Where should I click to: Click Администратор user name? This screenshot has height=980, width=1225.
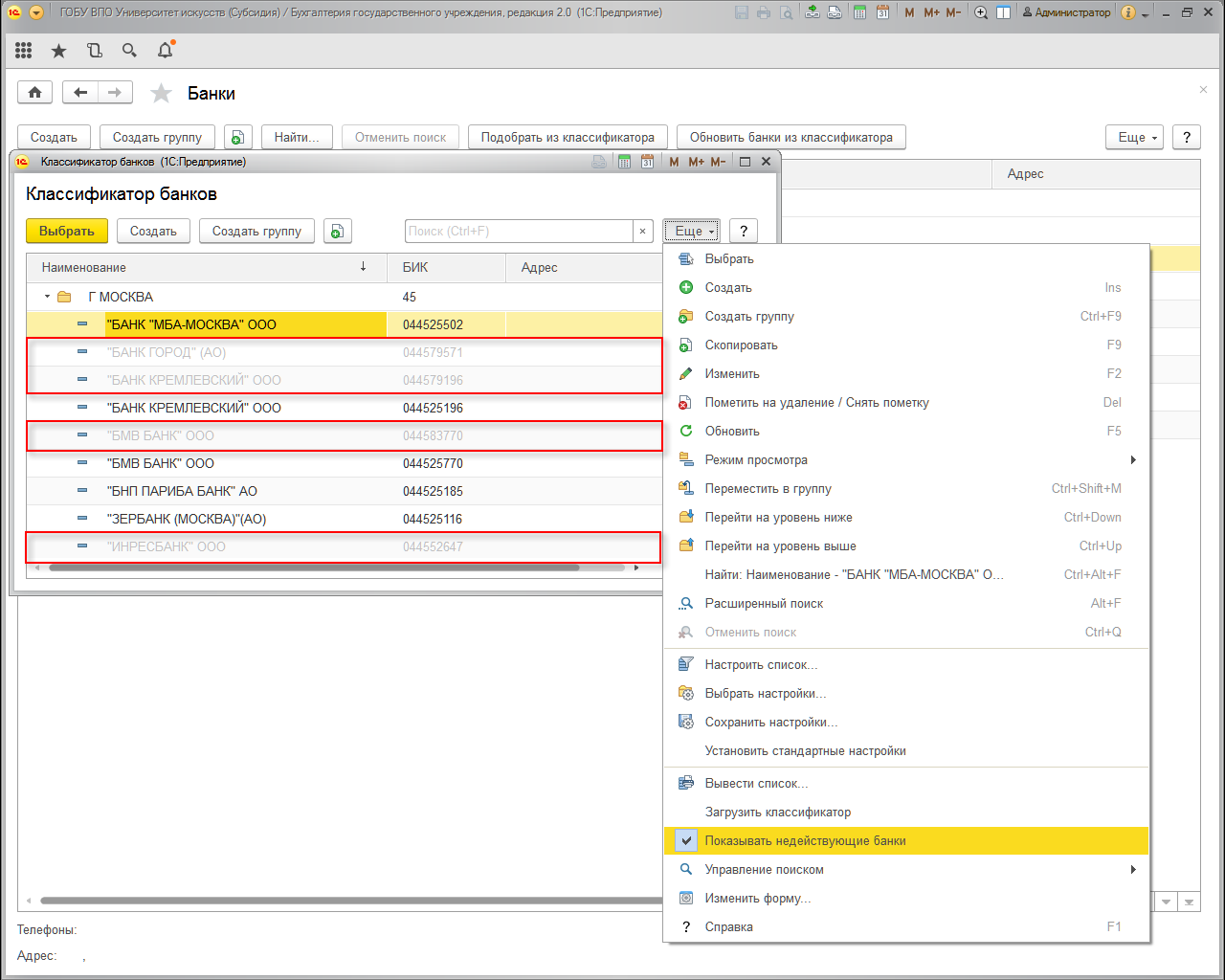click(1066, 12)
